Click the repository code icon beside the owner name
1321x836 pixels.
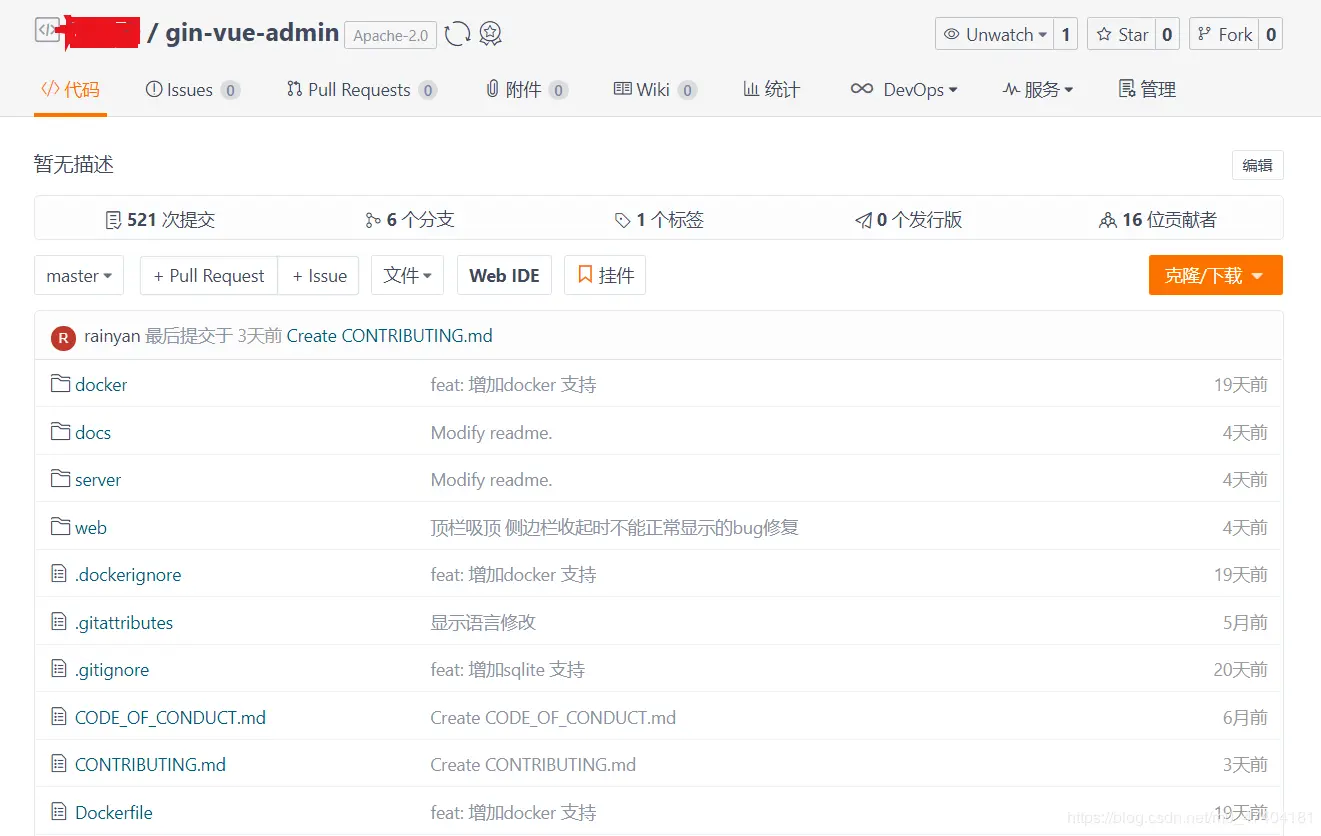47,30
